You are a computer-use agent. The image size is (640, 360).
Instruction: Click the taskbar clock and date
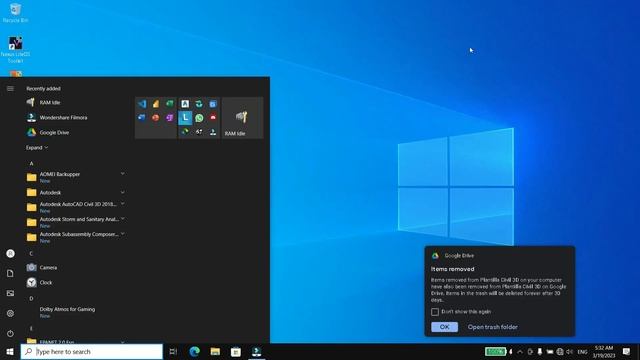(x=604, y=351)
